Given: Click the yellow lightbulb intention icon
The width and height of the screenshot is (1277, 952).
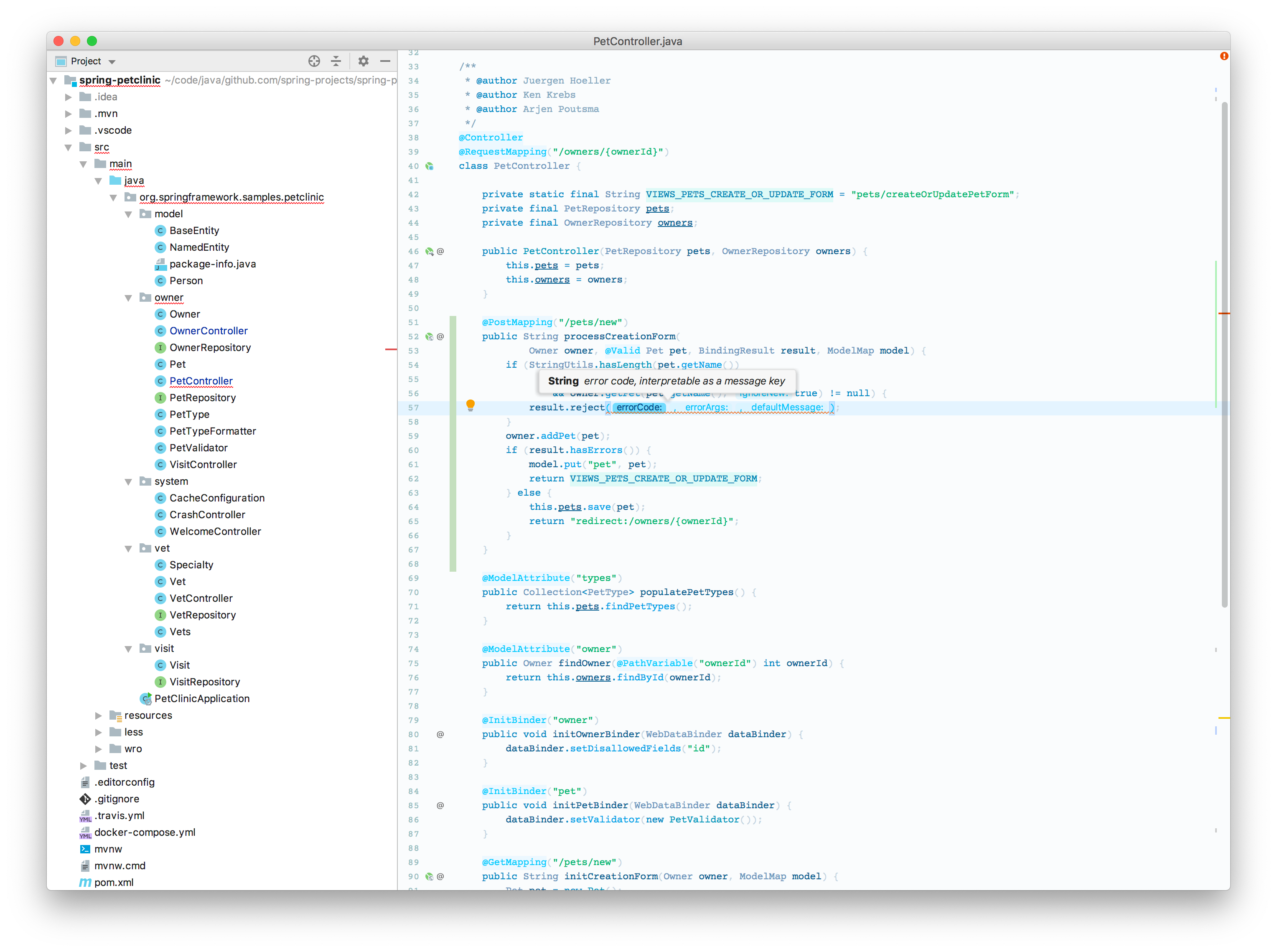Looking at the screenshot, I should pos(470,405).
